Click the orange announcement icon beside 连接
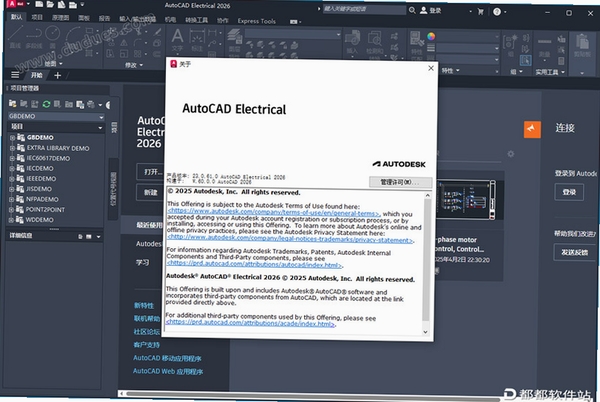600x402 pixels. [x=532, y=129]
